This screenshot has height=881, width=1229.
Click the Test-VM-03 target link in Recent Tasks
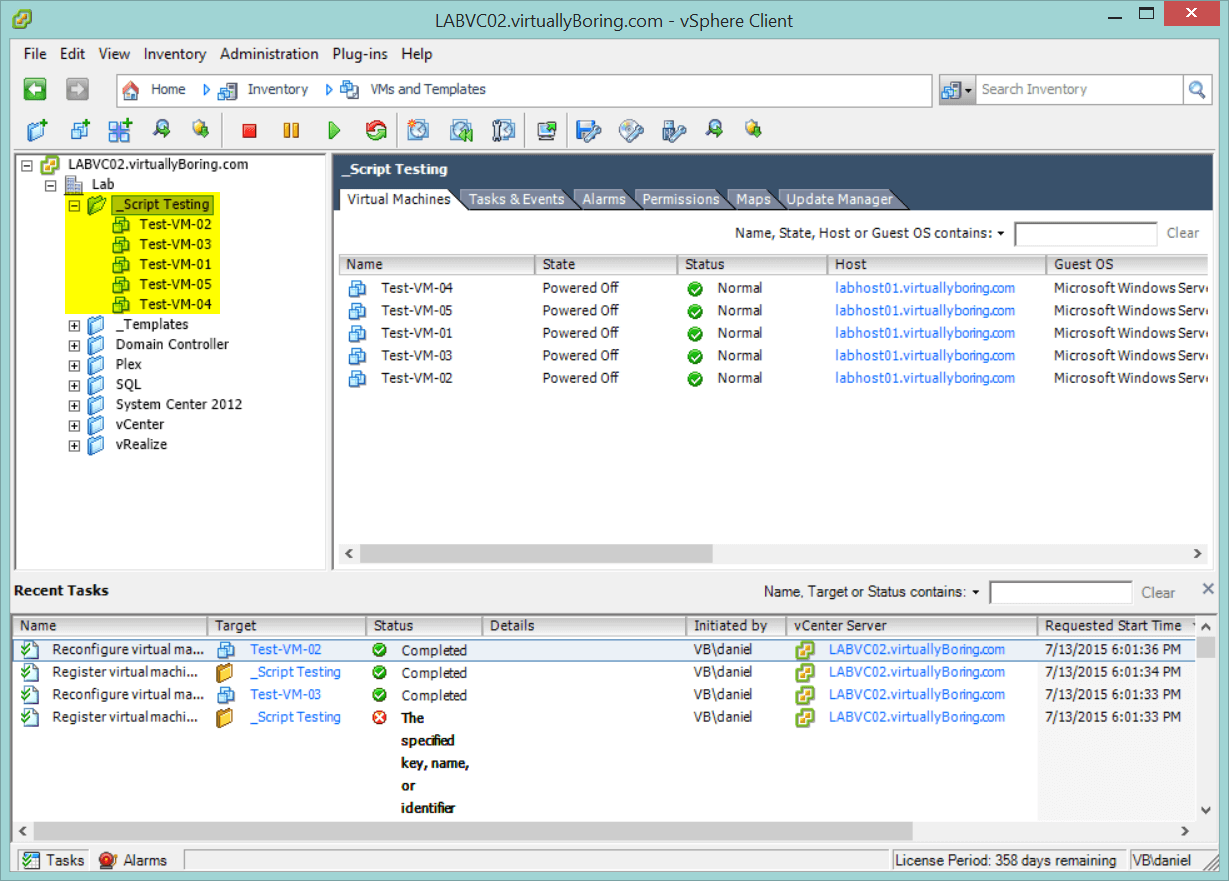(x=286, y=694)
